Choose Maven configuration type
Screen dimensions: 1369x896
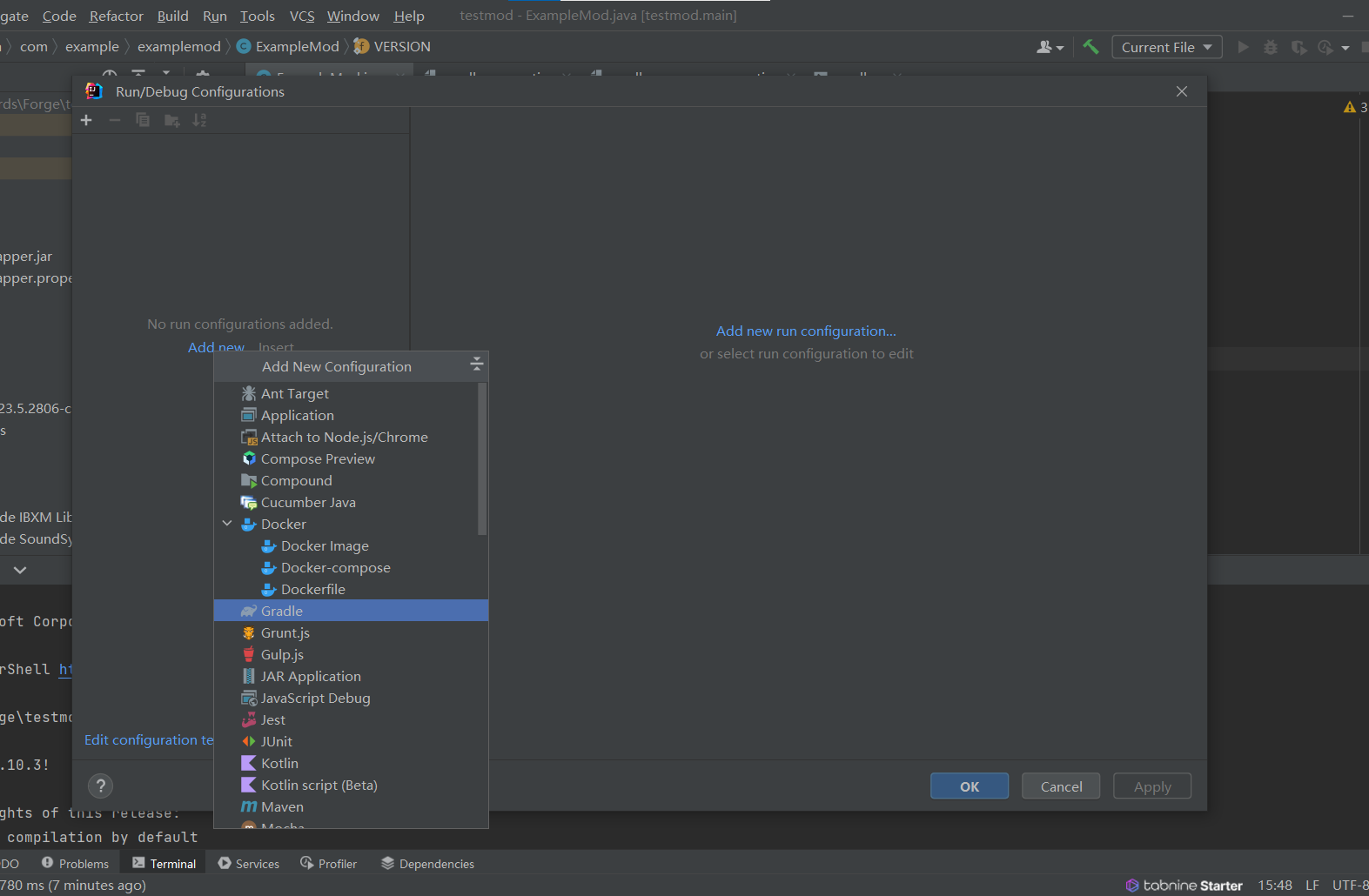(351, 806)
